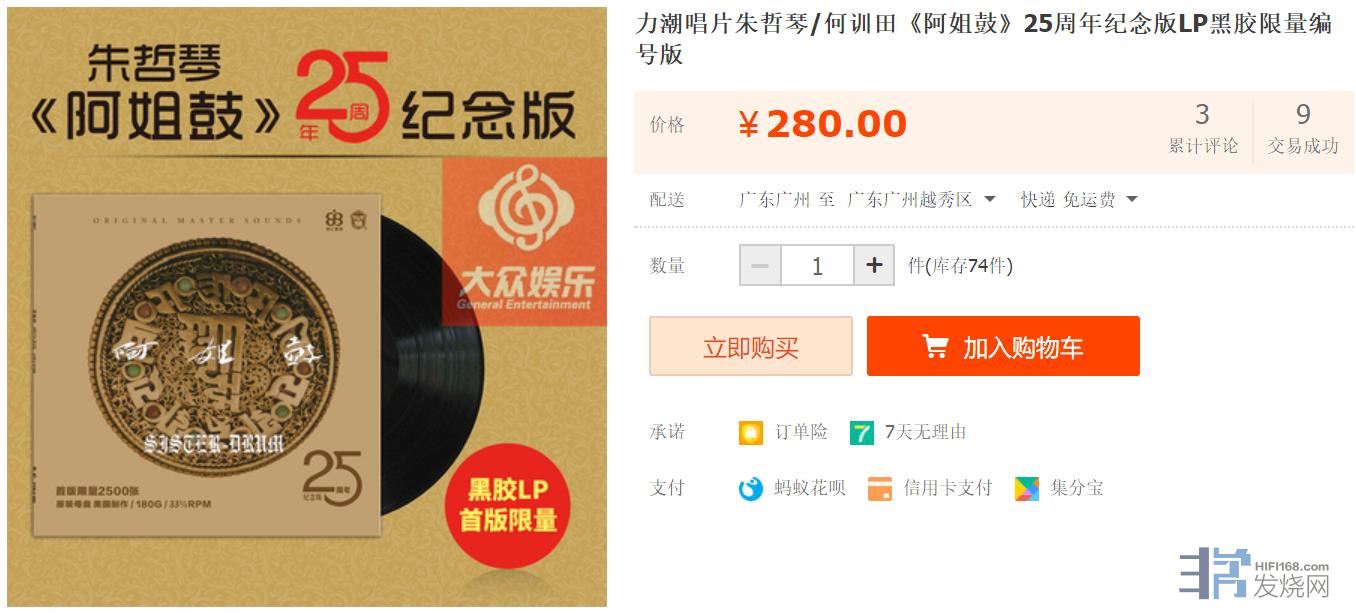Click the quantity input field showing 1
Image resolution: width=1356 pixels, height=613 pixels.
pyautogui.click(x=817, y=266)
